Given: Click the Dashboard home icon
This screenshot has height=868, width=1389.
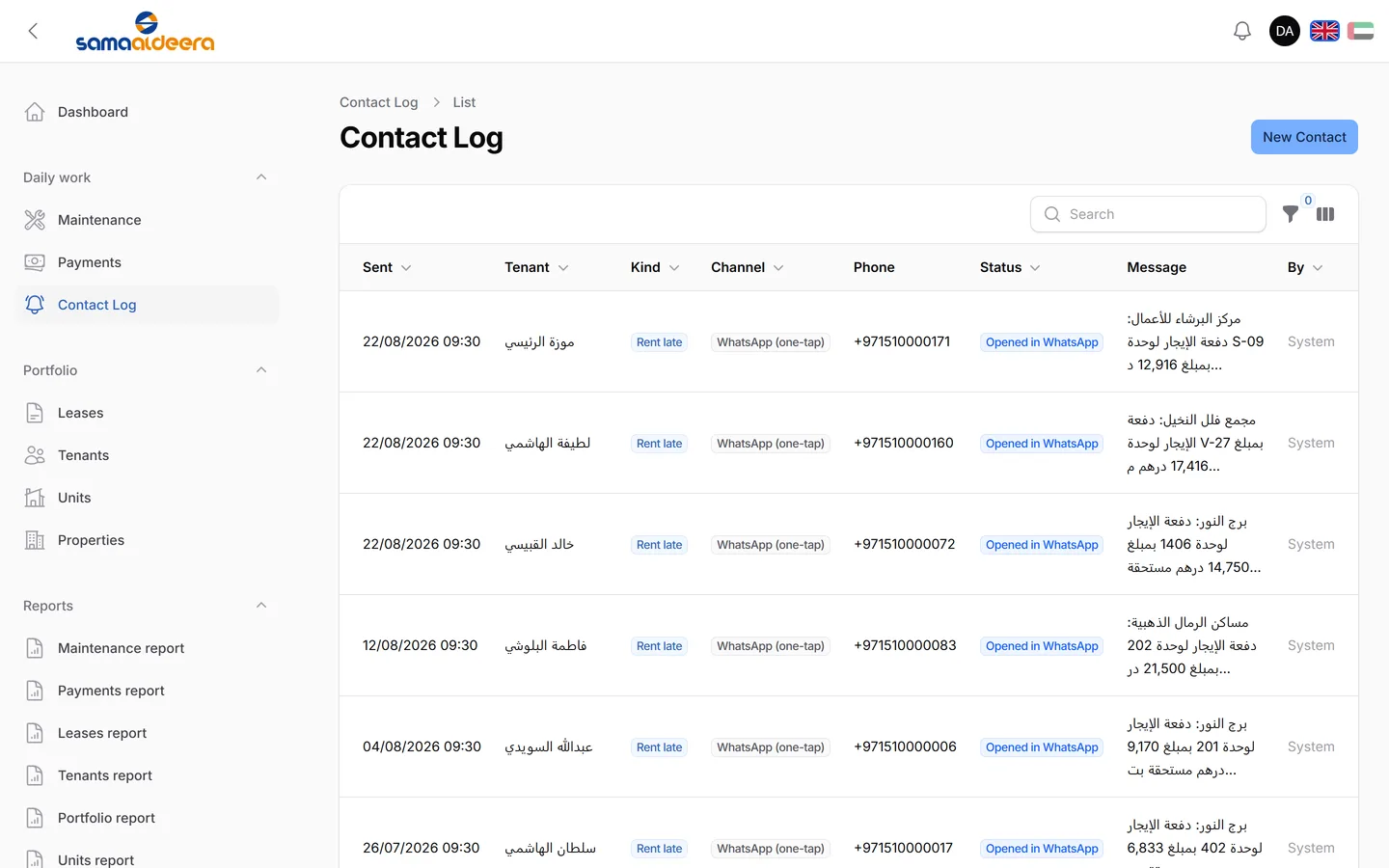Looking at the screenshot, I should coord(35,112).
